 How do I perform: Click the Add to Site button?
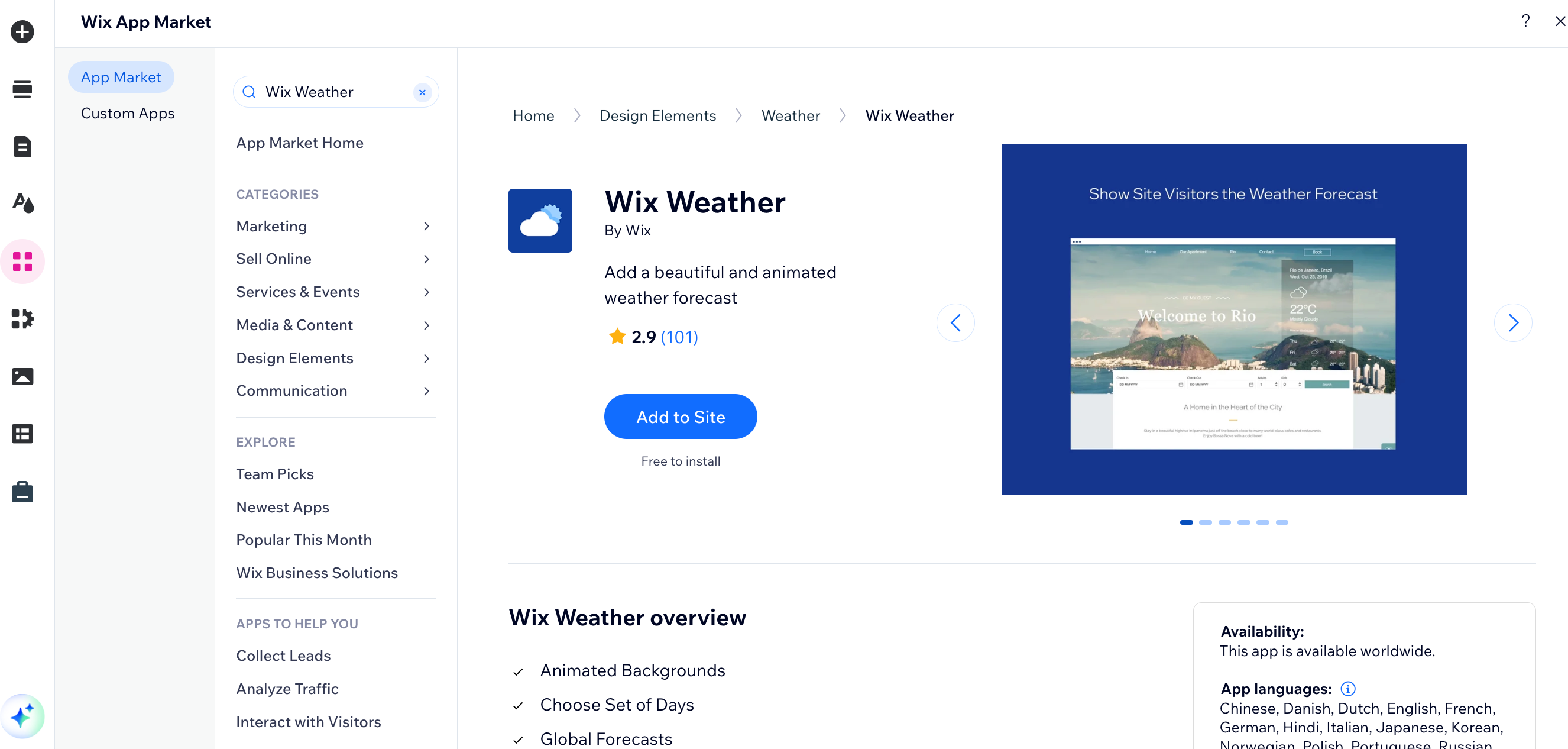coord(680,416)
